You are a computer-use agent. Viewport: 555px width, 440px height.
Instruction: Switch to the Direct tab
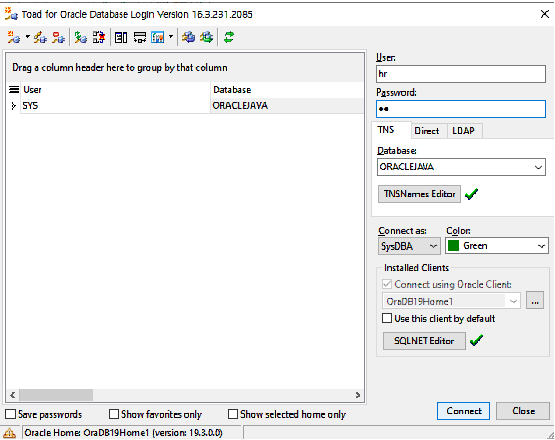click(x=427, y=131)
